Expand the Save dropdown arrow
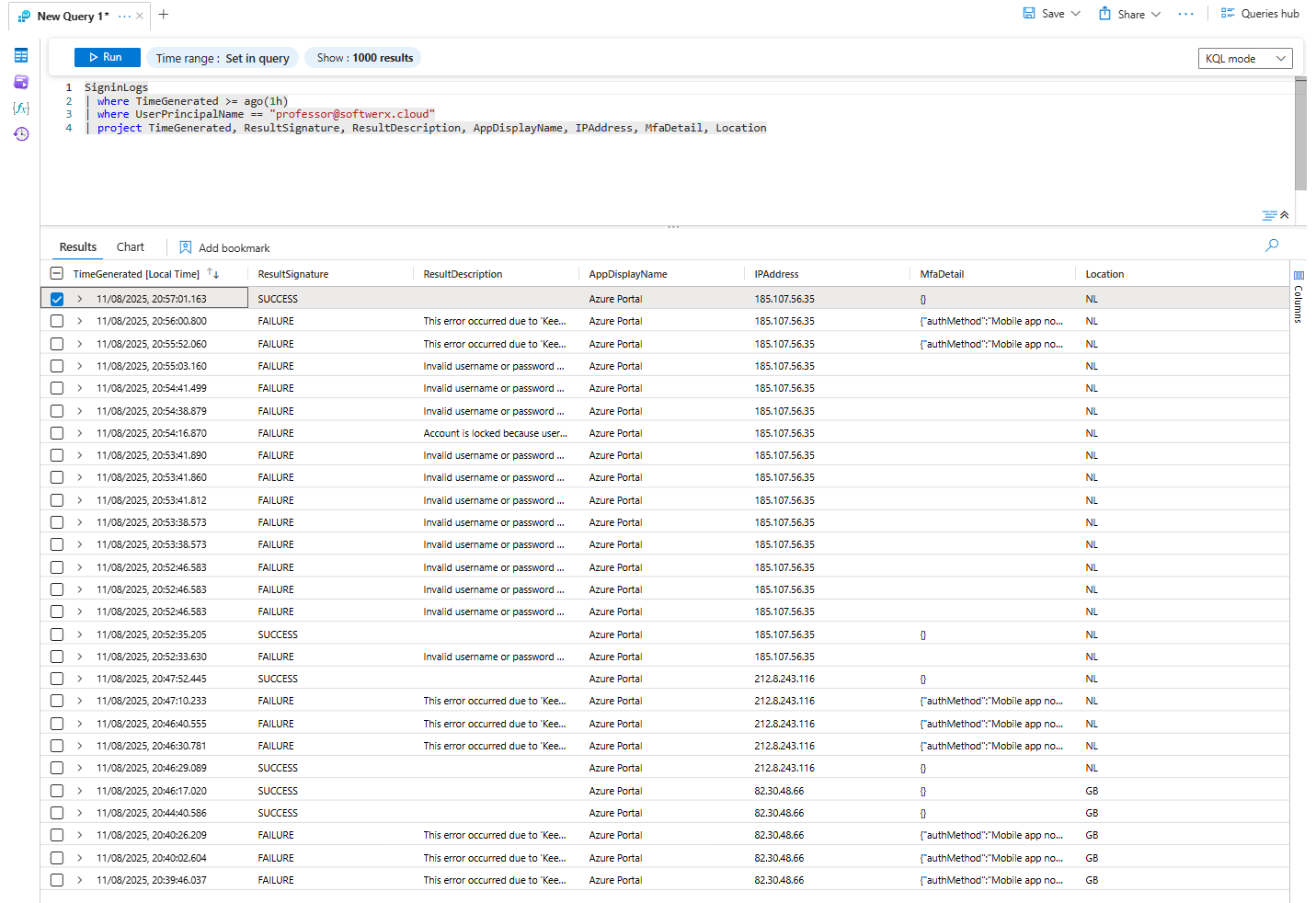The height and width of the screenshot is (903, 1316). click(x=1076, y=14)
